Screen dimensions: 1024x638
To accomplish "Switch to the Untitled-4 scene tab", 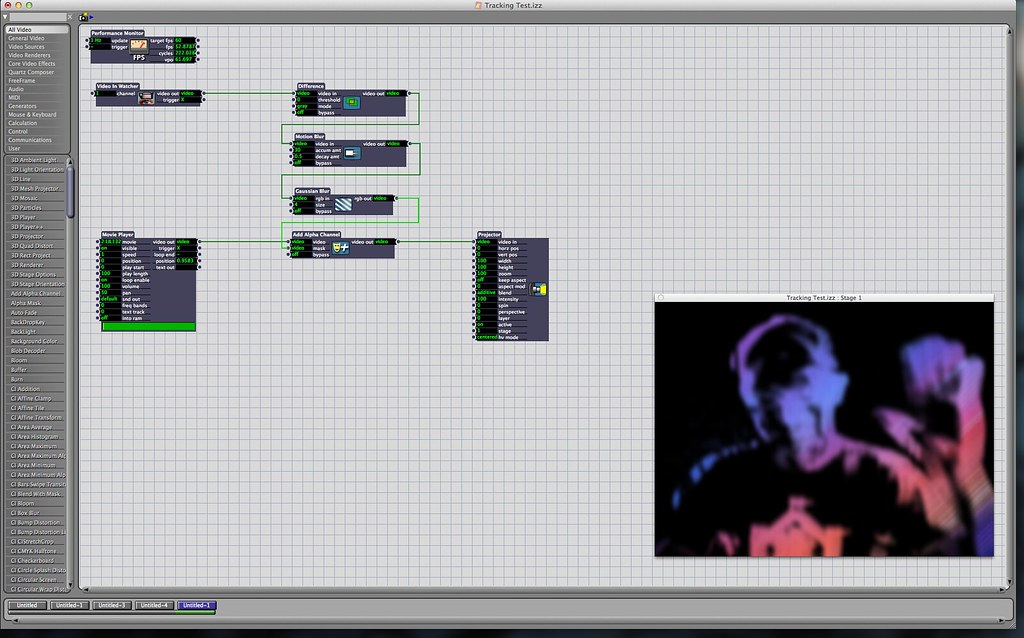I will pyautogui.click(x=153, y=605).
